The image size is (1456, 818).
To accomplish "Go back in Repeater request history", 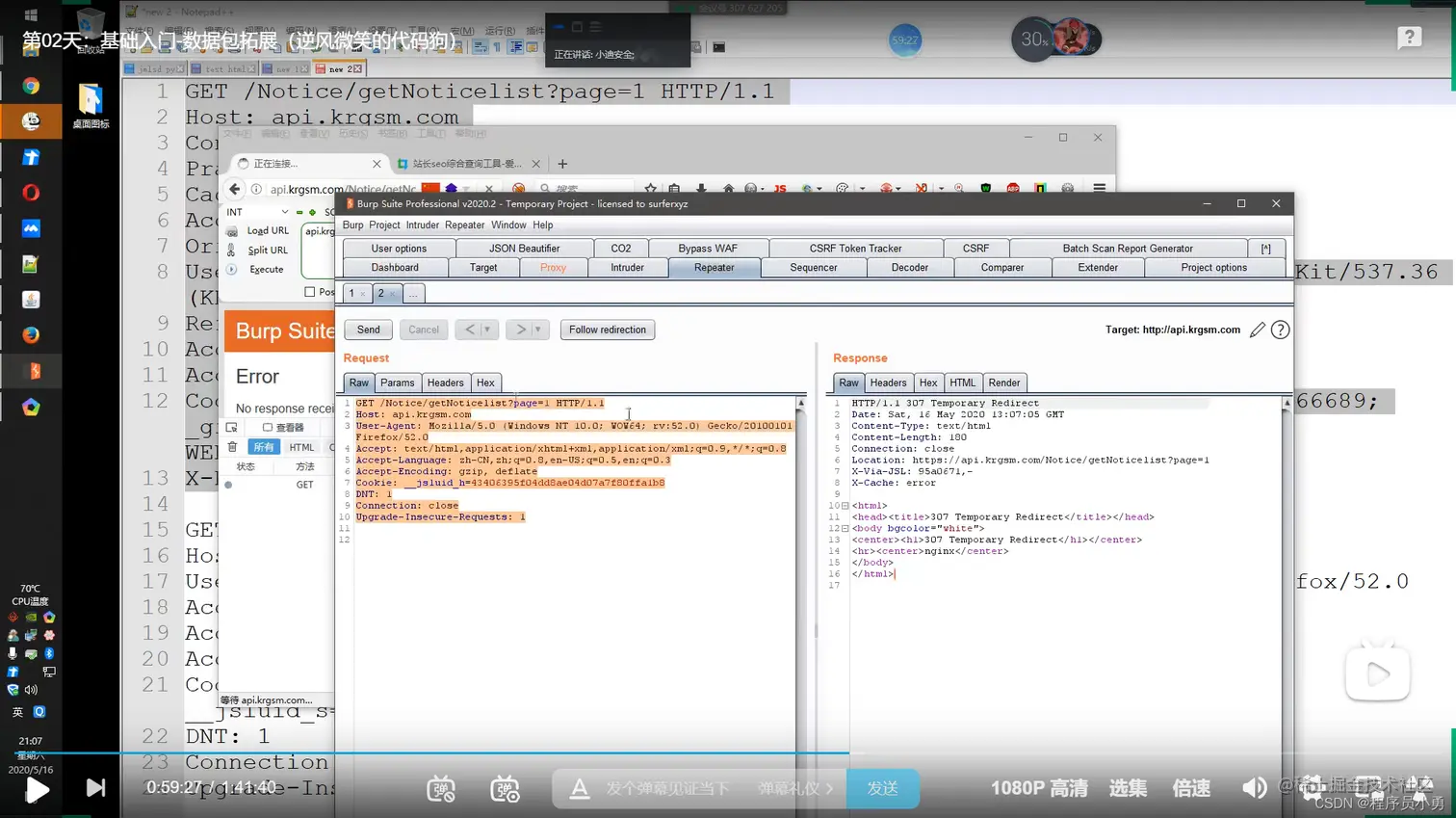I will [x=469, y=330].
